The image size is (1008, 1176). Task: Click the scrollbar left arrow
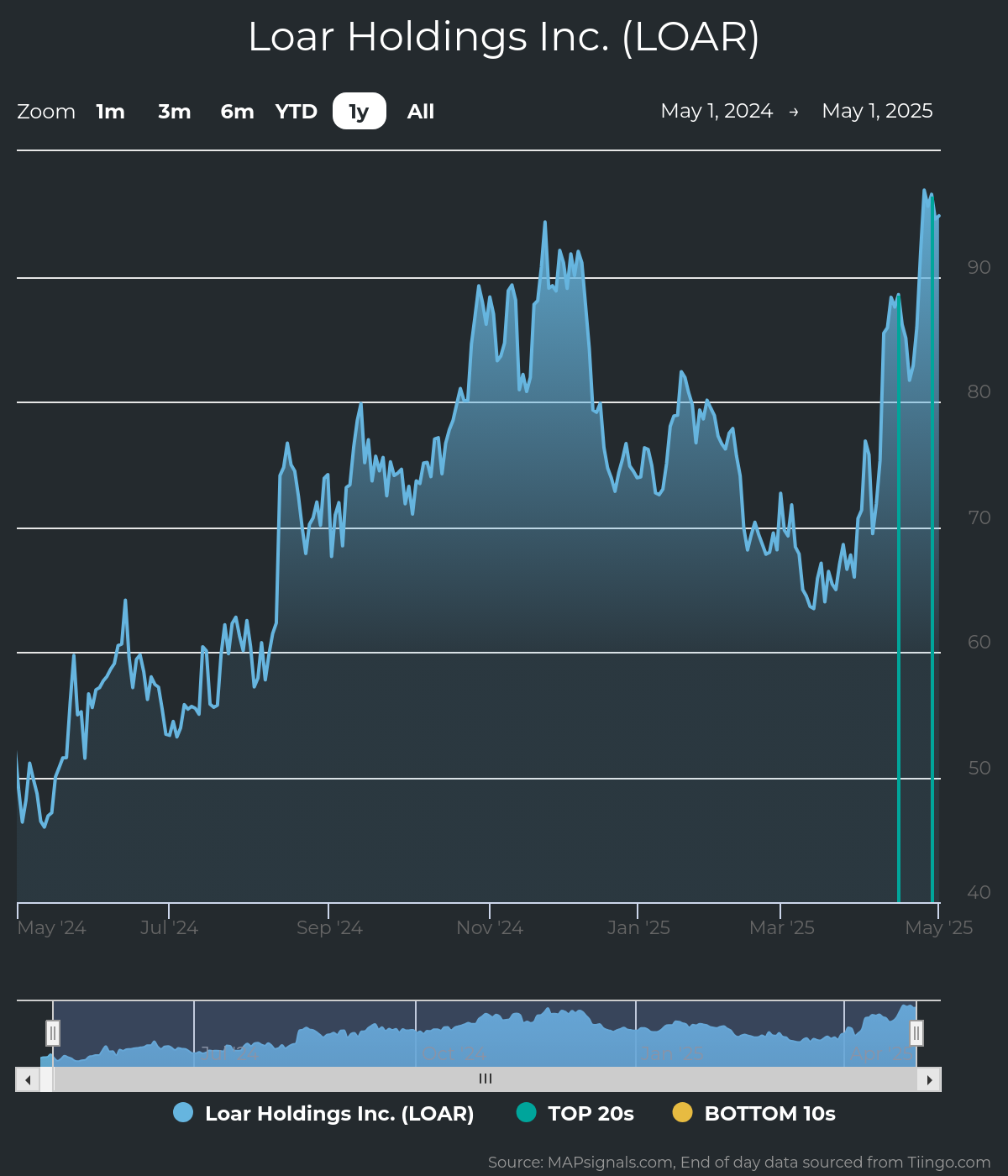[x=28, y=1079]
